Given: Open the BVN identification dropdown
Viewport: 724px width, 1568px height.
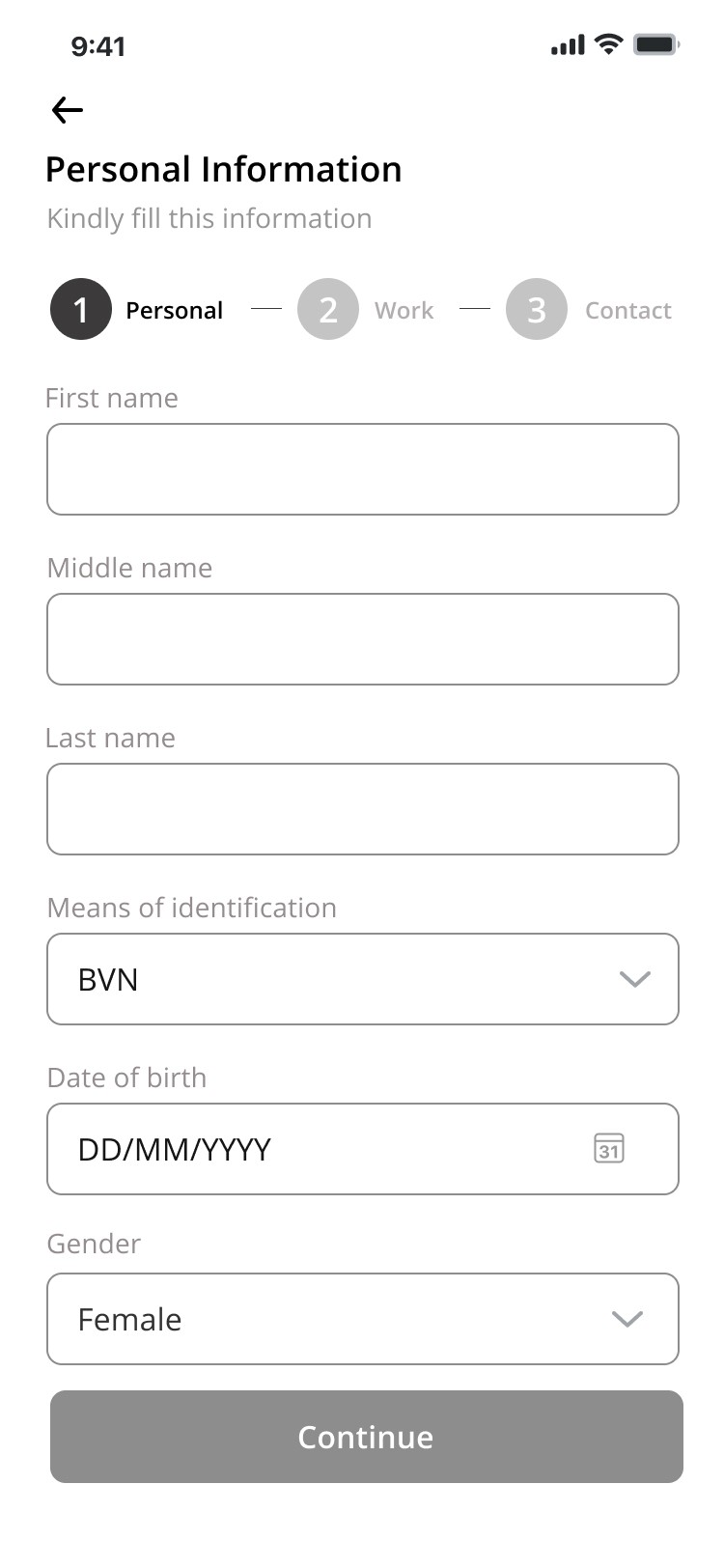Looking at the screenshot, I should (x=363, y=979).
